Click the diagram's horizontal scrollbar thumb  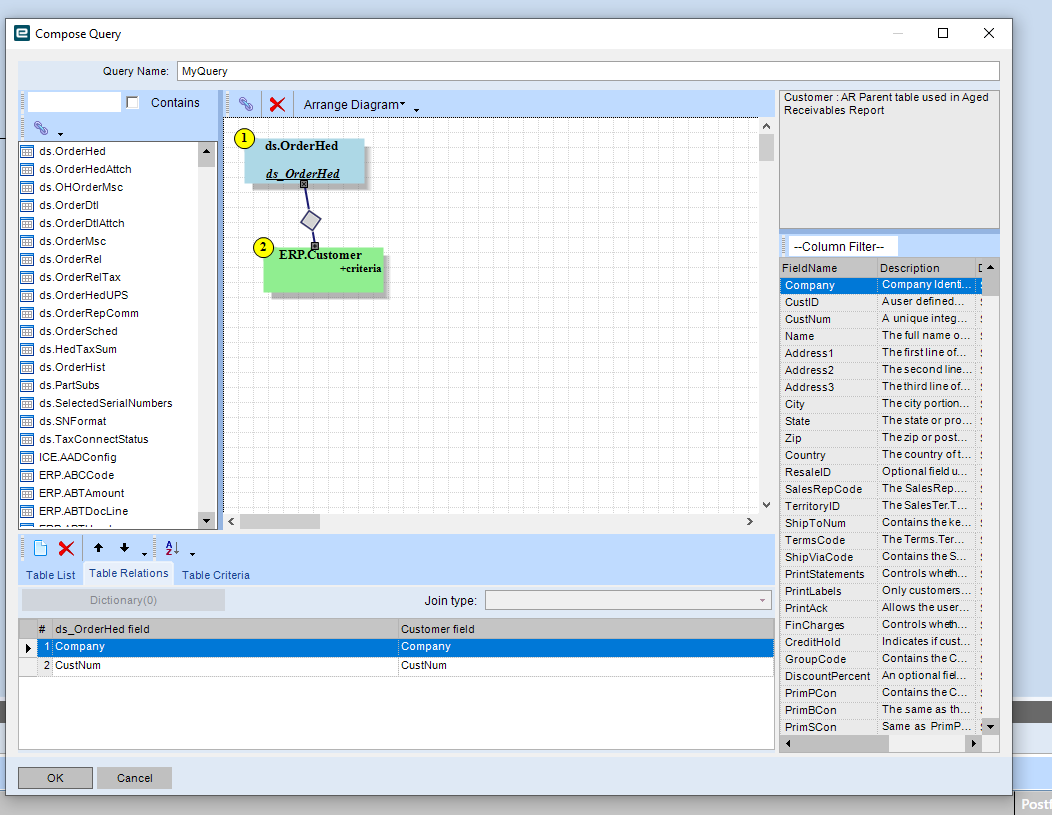pos(279,522)
